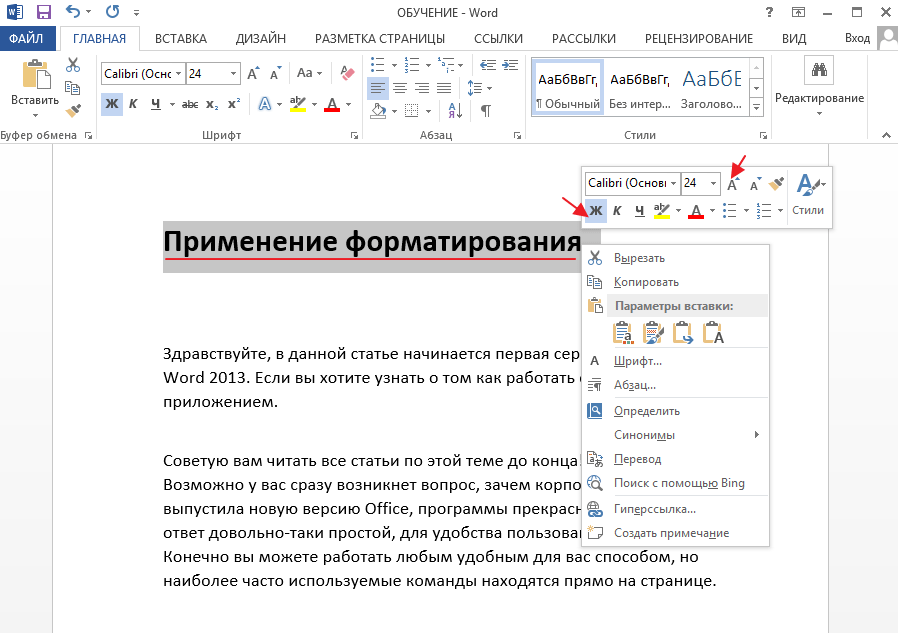Decrease indent in ribbon
Image resolution: width=898 pixels, height=633 pixels.
(487, 65)
